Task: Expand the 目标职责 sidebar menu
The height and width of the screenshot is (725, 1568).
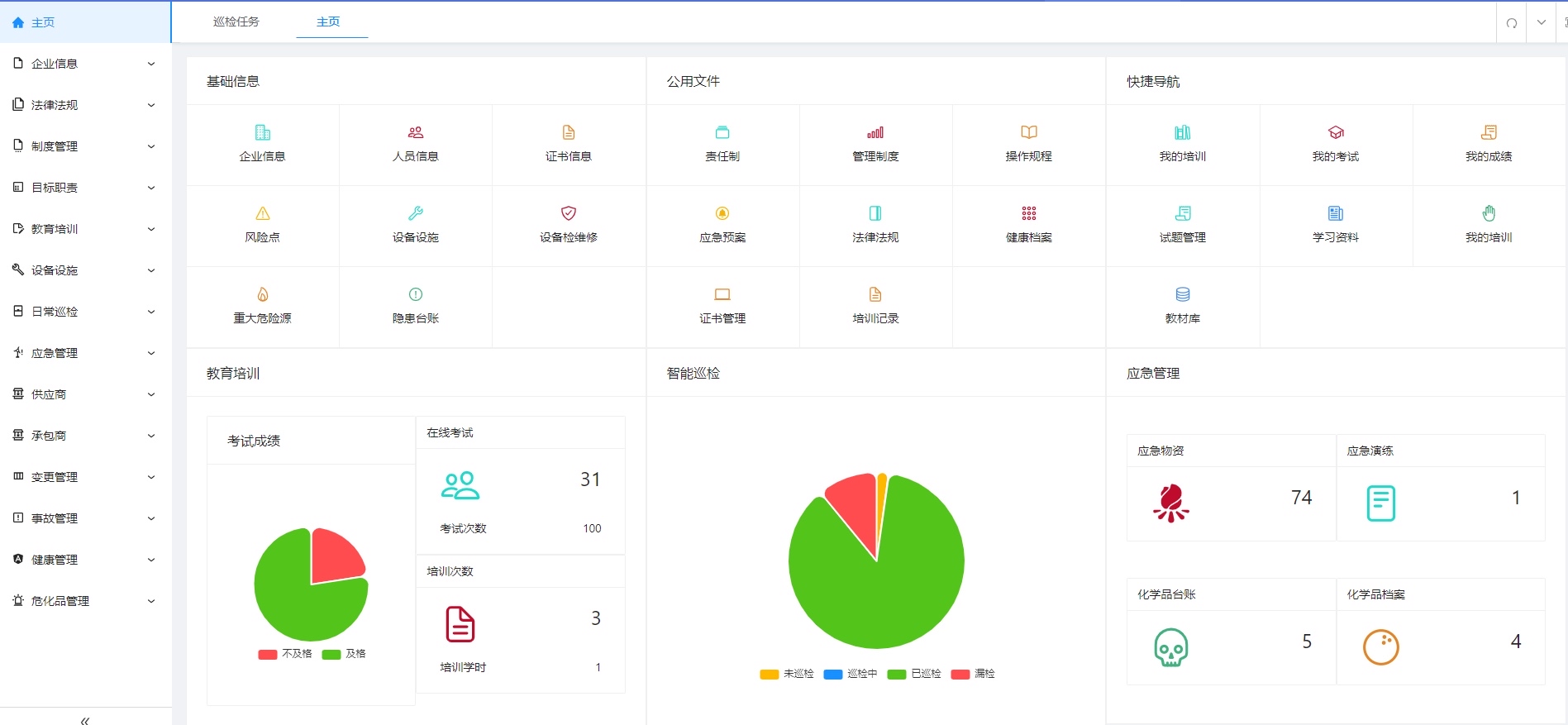Action: point(86,188)
